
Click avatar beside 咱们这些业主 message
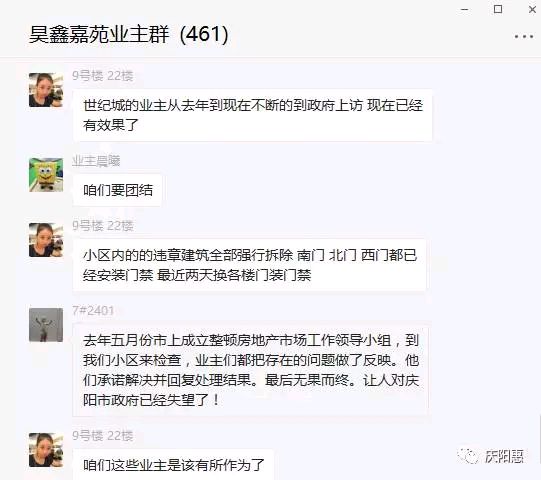pyautogui.click(x=46, y=450)
